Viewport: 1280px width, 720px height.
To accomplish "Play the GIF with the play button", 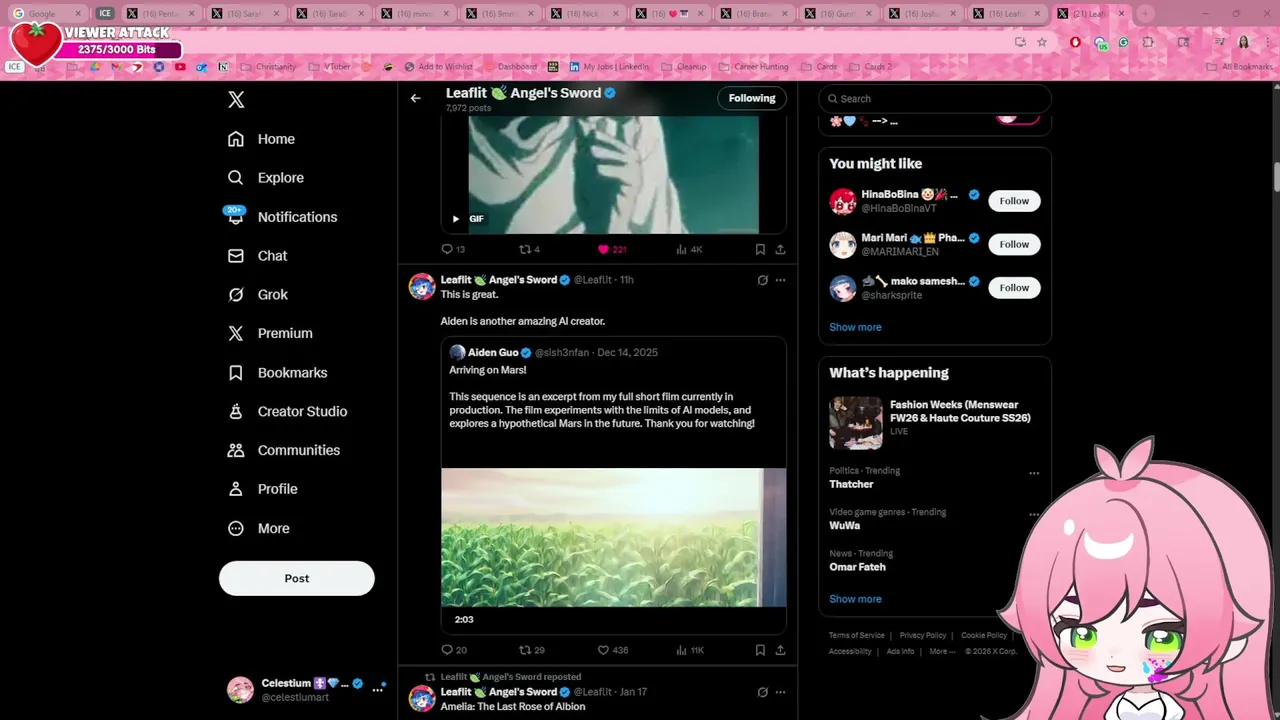I will tap(456, 219).
